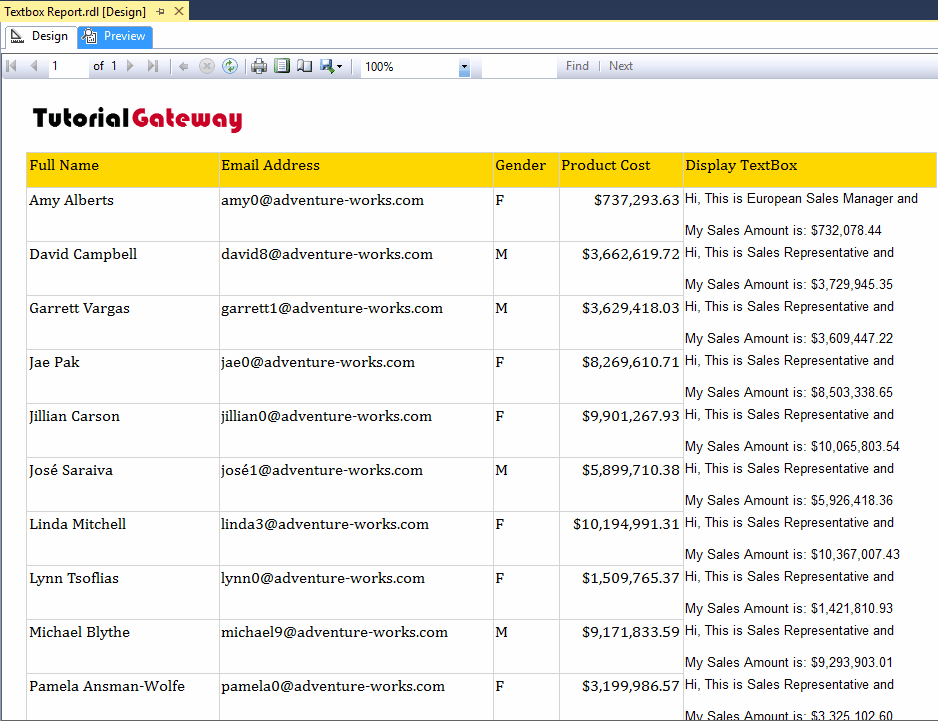Click the back to parent report arrow

point(184,66)
